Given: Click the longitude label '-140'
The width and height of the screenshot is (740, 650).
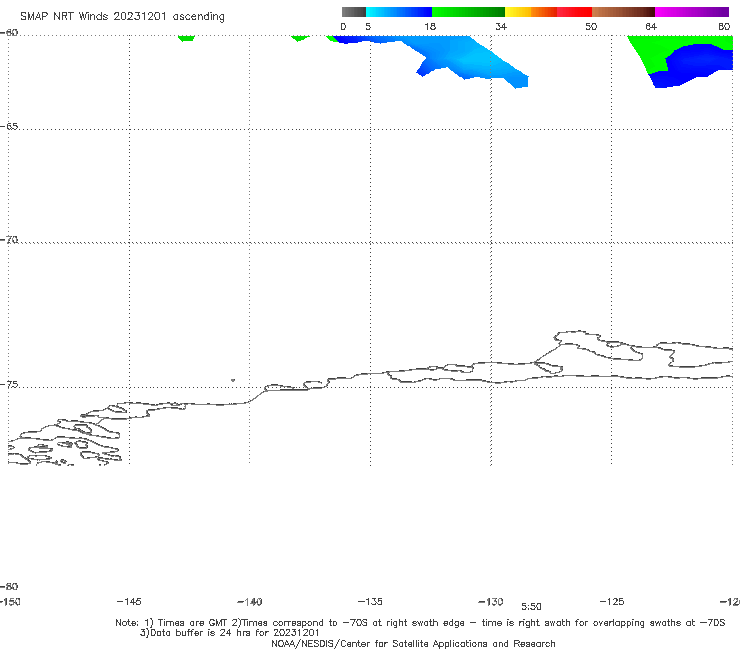Looking at the screenshot, I should point(250,602).
